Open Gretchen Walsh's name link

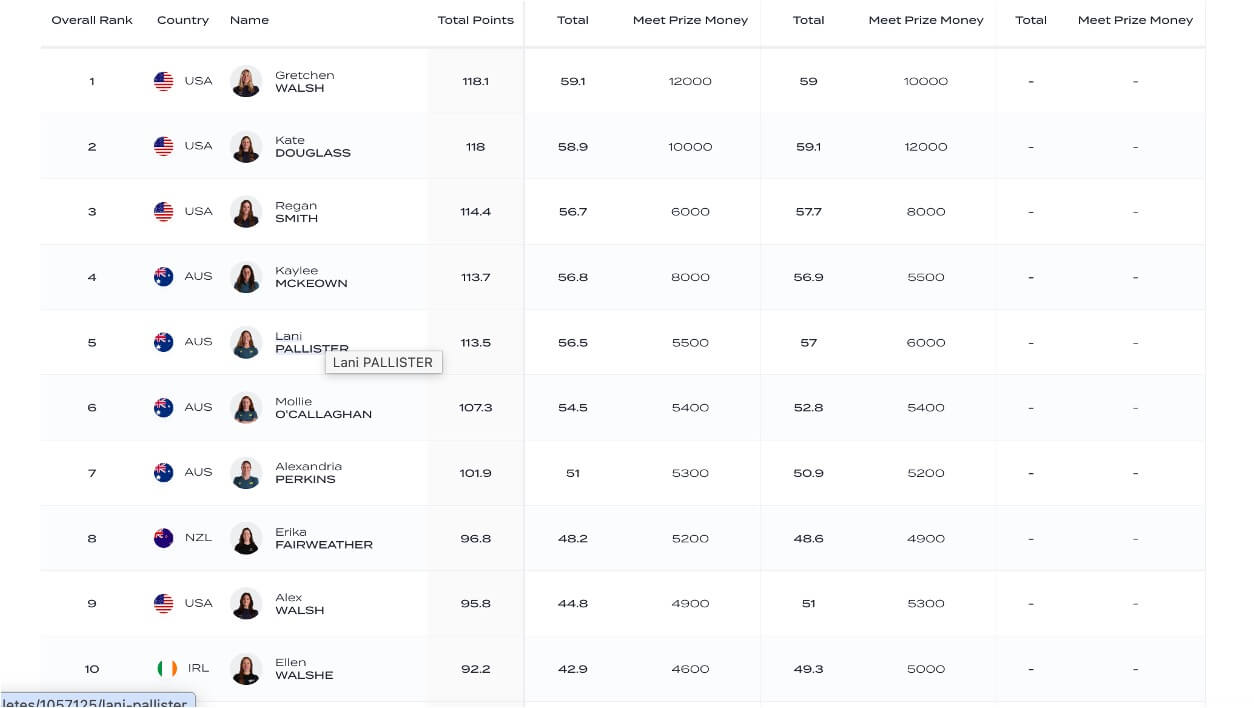point(304,81)
